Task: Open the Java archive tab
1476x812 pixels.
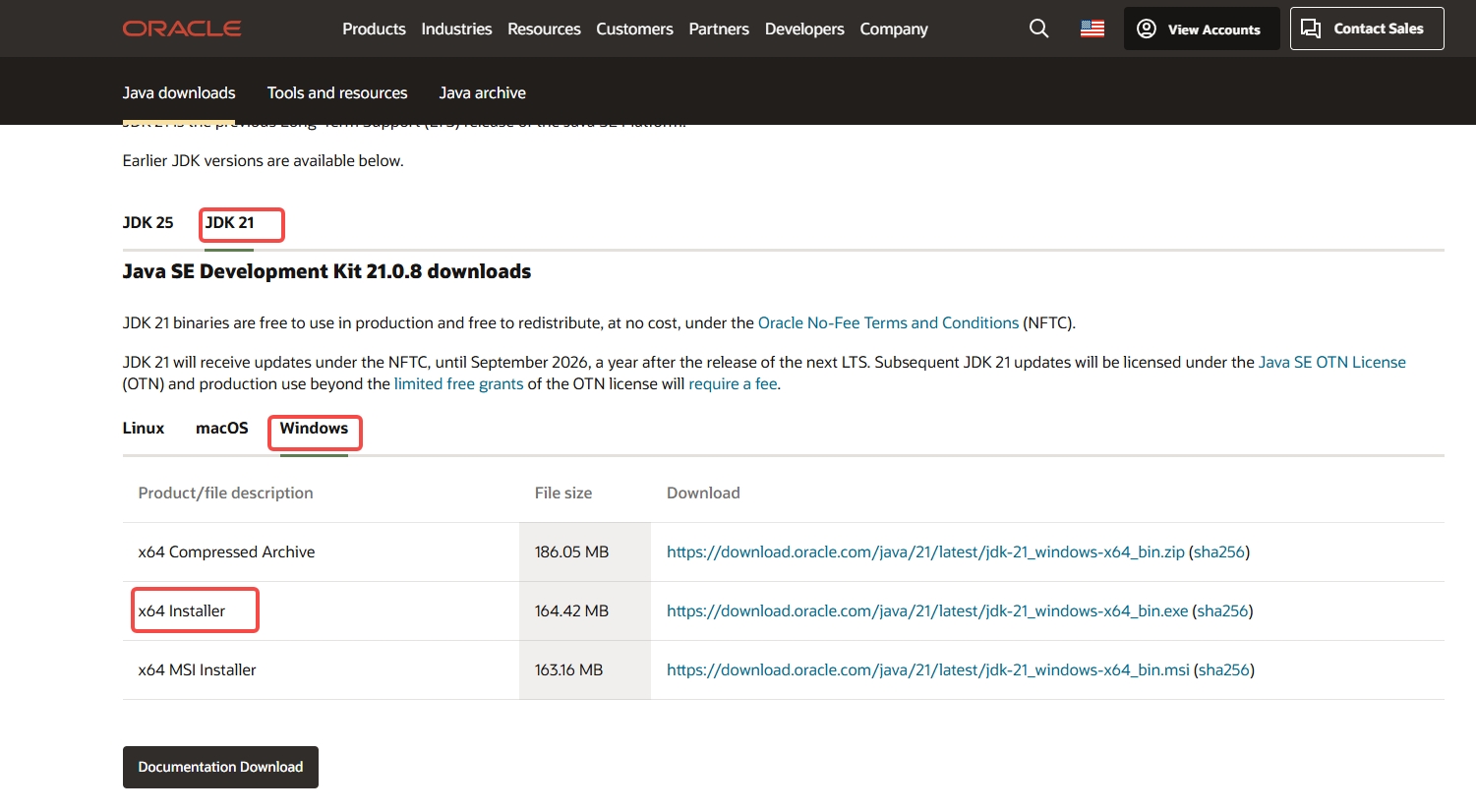Action: [482, 92]
